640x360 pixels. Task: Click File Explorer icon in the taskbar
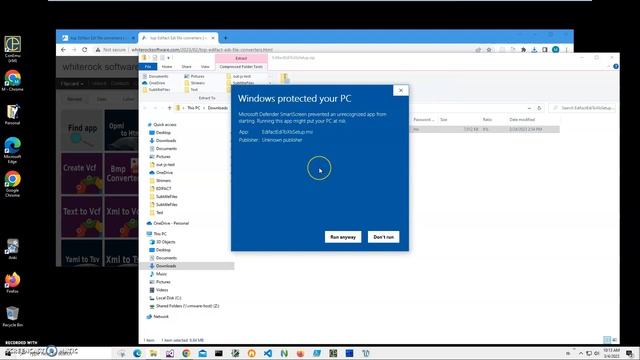[x=153, y=353]
